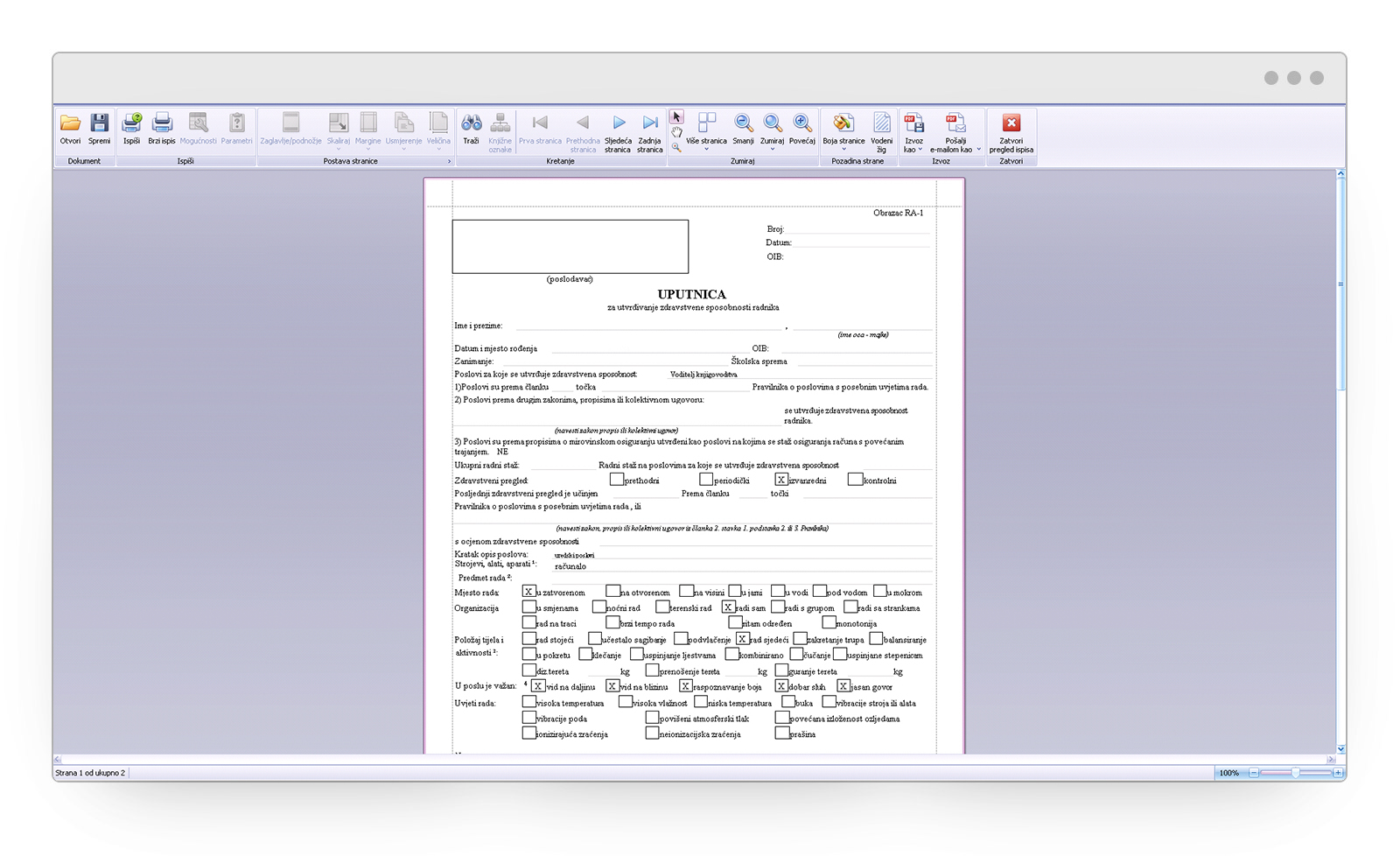Click the vertical scrollbar up arrow
Viewport: 1400px width, 856px height.
[1340, 174]
